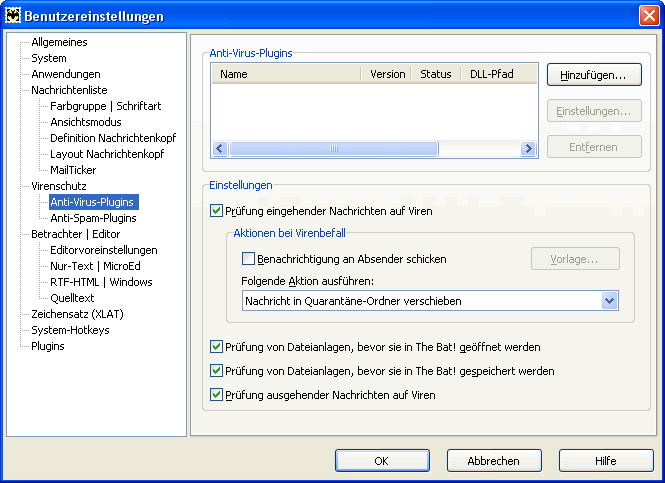Select Anti-Virus-Plugins tree entry

pos(94,202)
